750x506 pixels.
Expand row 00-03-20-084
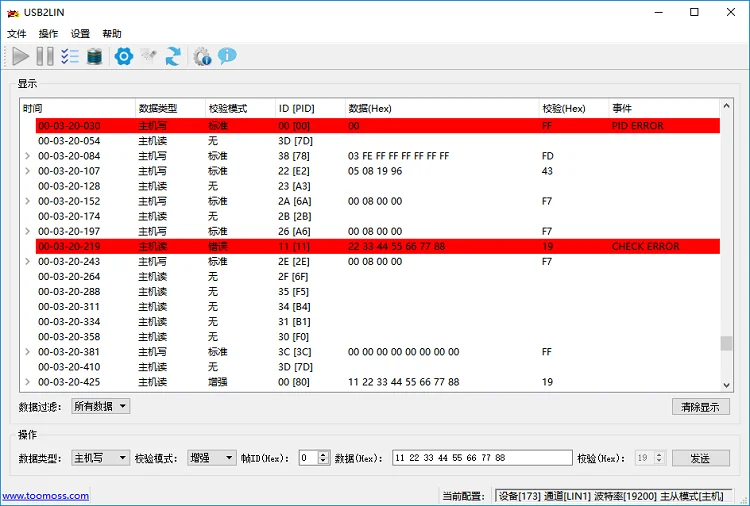(27, 156)
